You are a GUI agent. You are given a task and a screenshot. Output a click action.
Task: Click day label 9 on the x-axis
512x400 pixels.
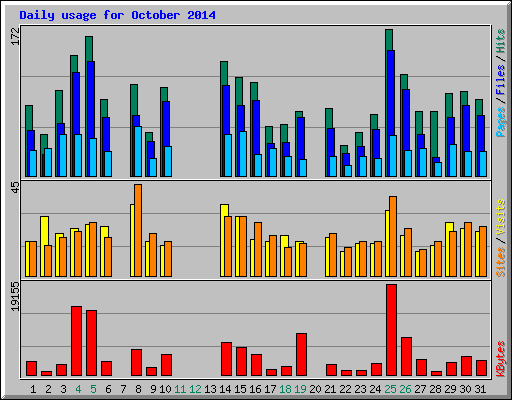[x=153, y=389]
